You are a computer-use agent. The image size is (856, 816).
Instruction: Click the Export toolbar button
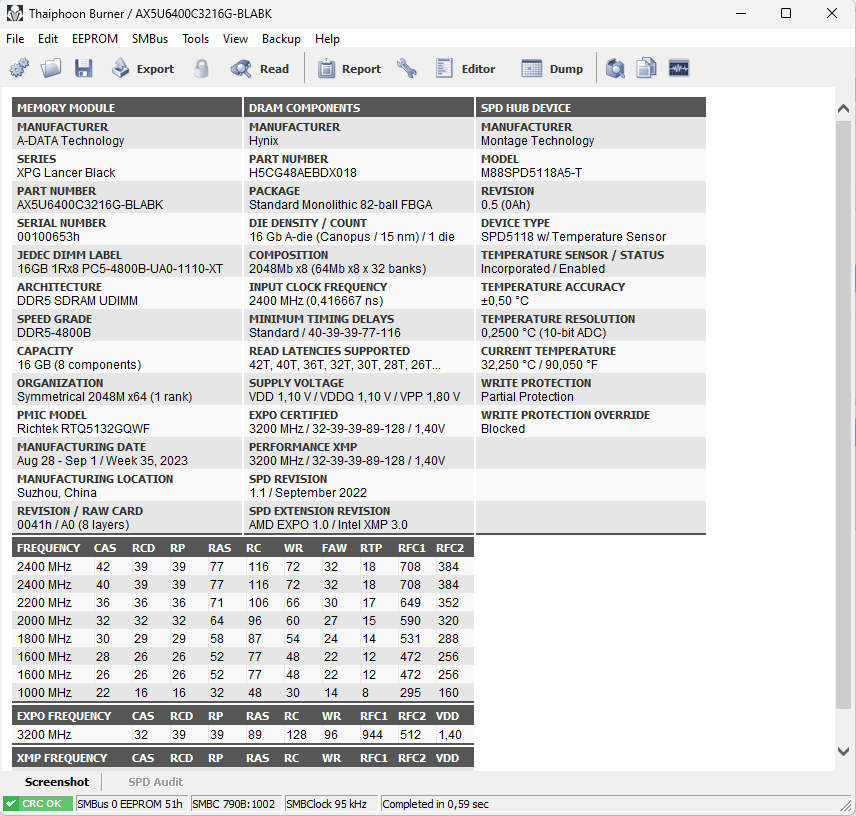point(142,69)
